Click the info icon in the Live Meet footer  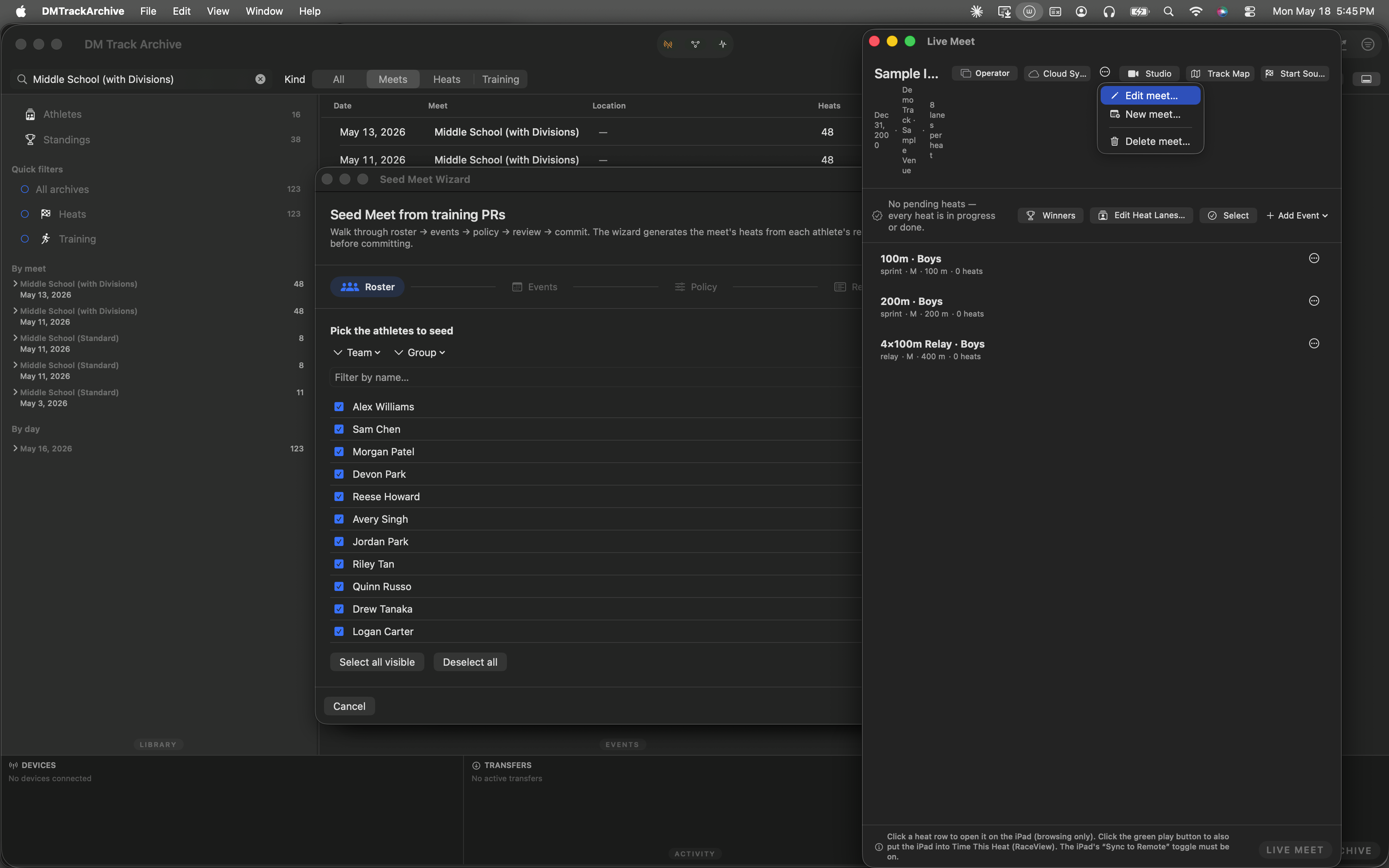[878, 847]
